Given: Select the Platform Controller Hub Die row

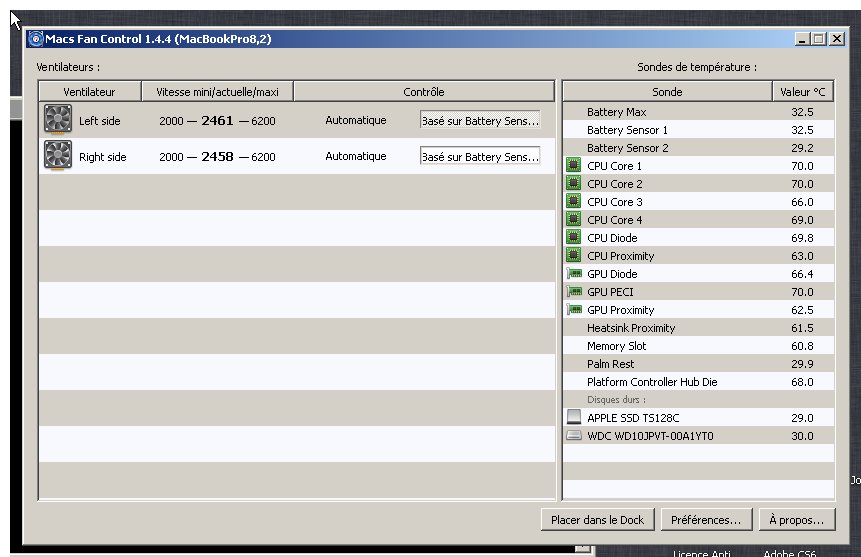Looking at the screenshot, I should pos(651,382).
